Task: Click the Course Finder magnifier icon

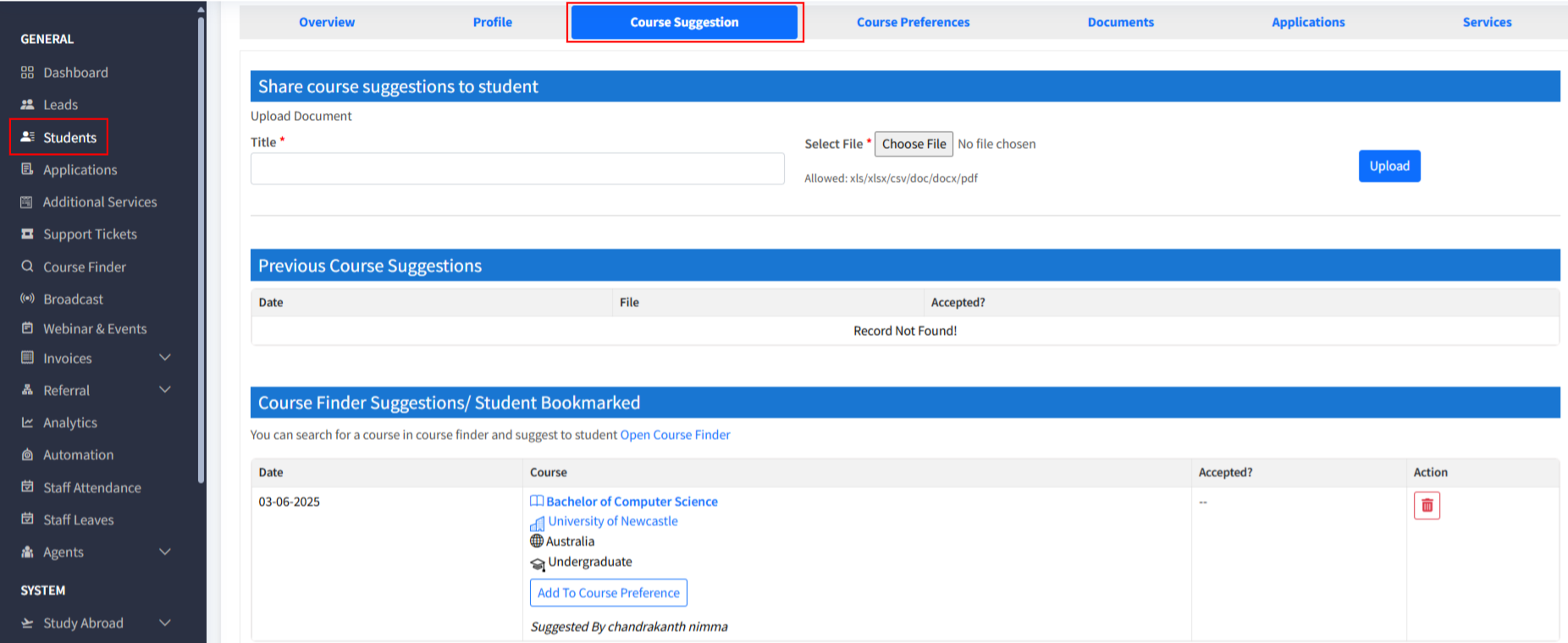Action: click(x=27, y=267)
